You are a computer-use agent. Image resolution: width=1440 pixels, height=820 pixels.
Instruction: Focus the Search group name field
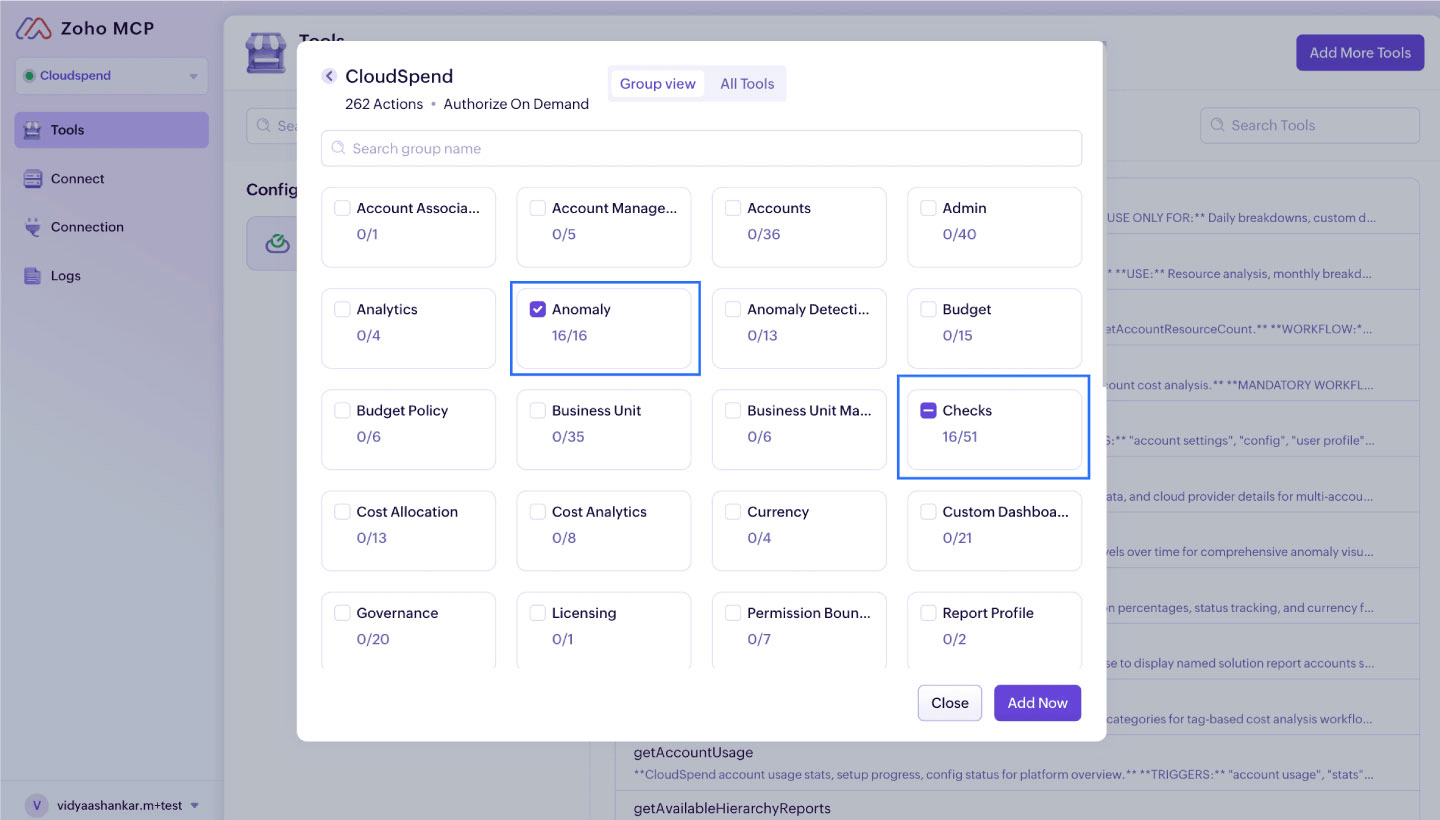pyautogui.click(x=701, y=148)
